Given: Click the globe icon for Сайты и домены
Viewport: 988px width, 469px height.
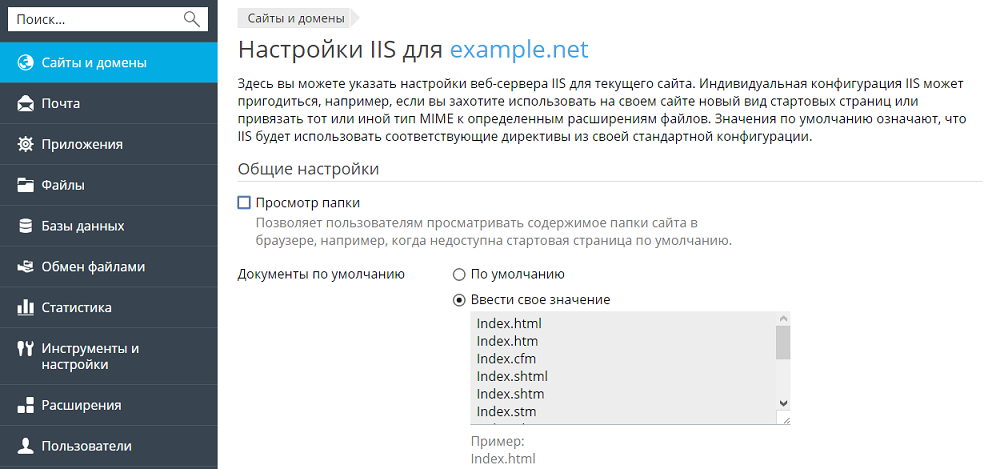Looking at the screenshot, I should pyautogui.click(x=26, y=63).
